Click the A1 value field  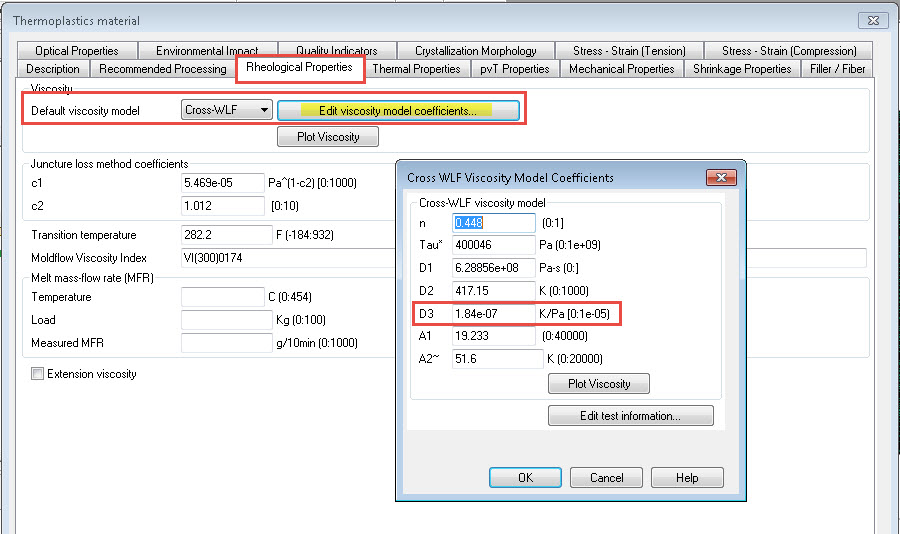pyautogui.click(x=494, y=336)
